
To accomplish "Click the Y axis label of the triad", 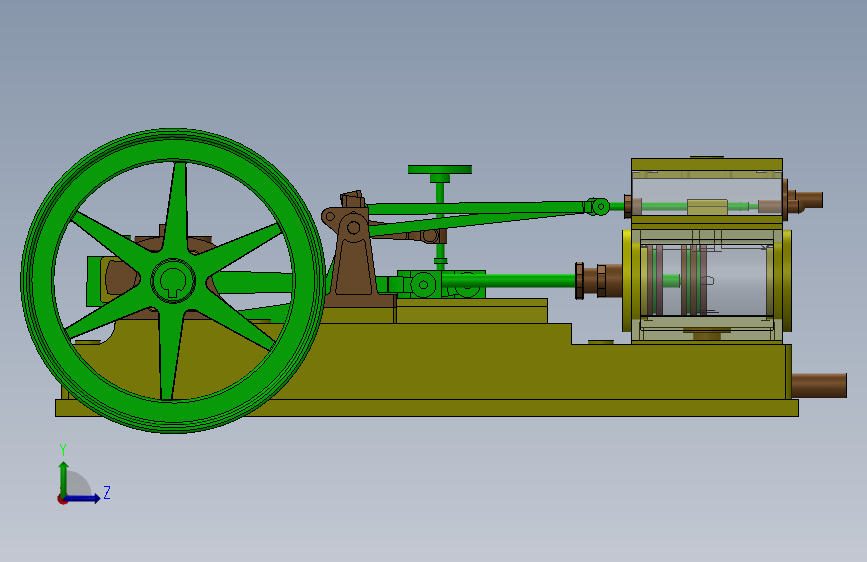I will click(63, 450).
